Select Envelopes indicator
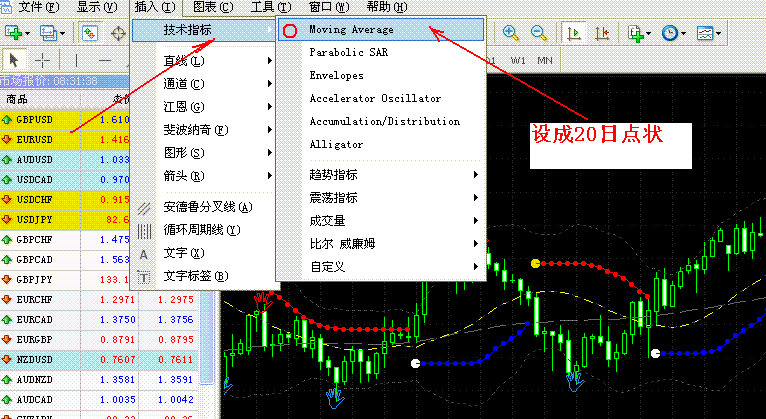 click(381, 75)
